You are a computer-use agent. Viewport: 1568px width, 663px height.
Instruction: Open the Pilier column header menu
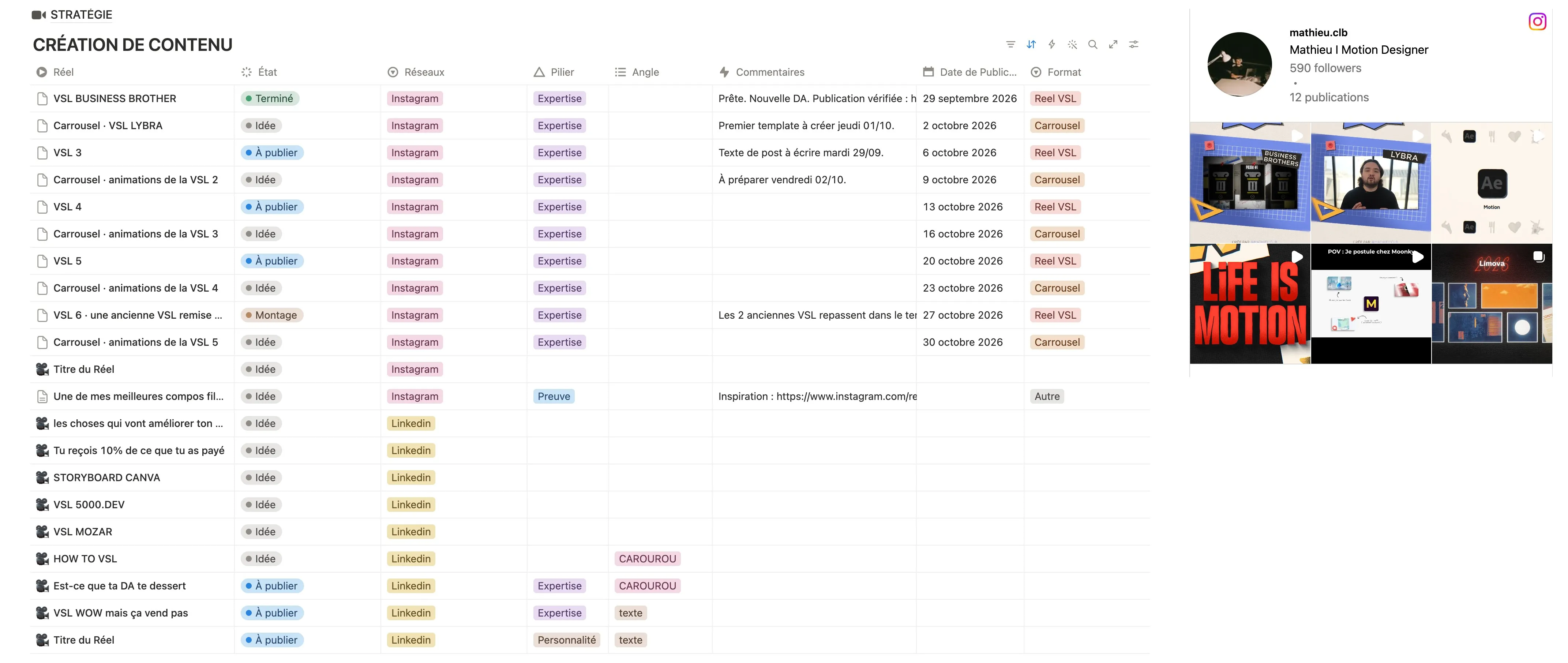[554, 72]
